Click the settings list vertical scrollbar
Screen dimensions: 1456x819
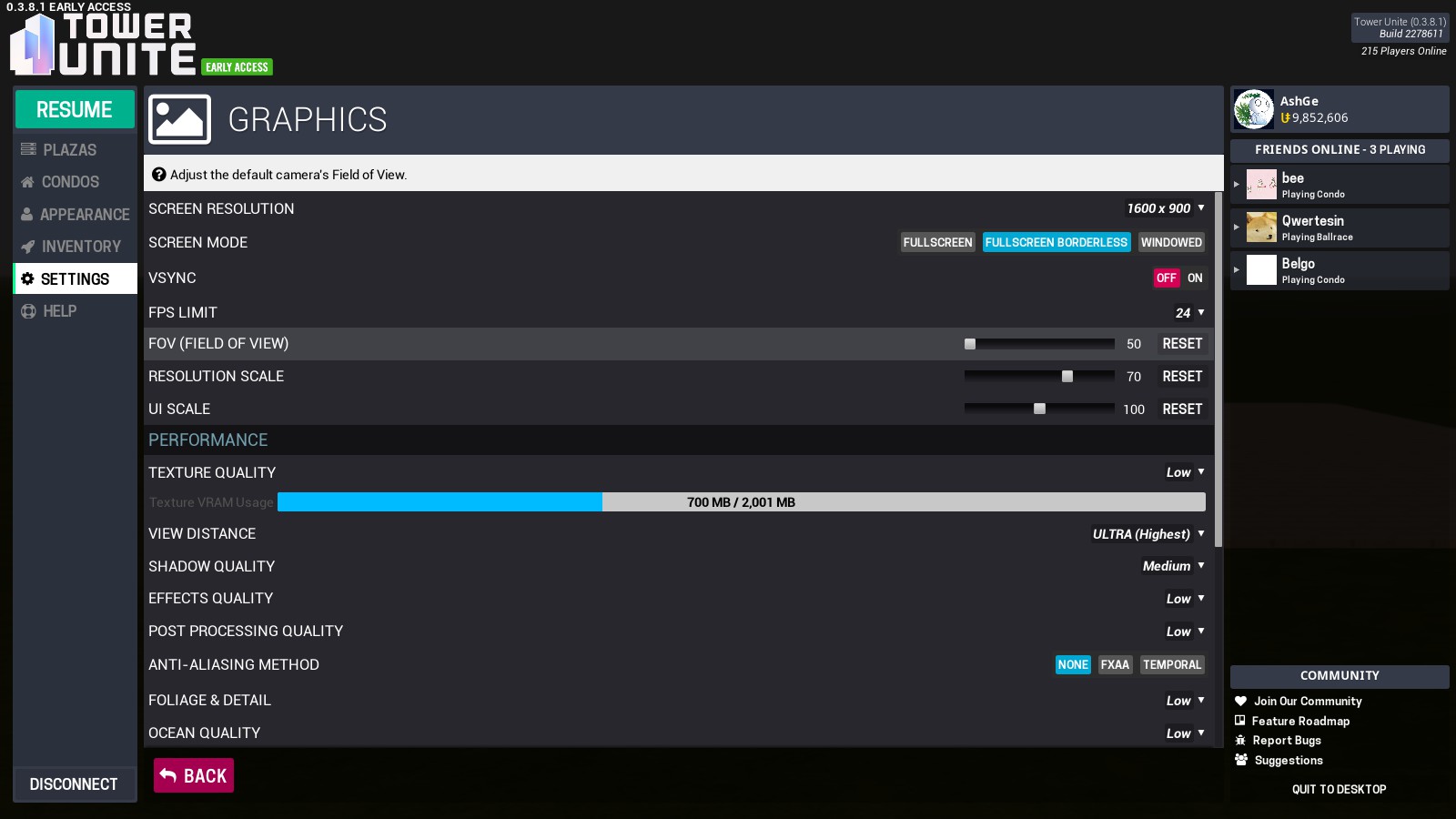(1218, 369)
